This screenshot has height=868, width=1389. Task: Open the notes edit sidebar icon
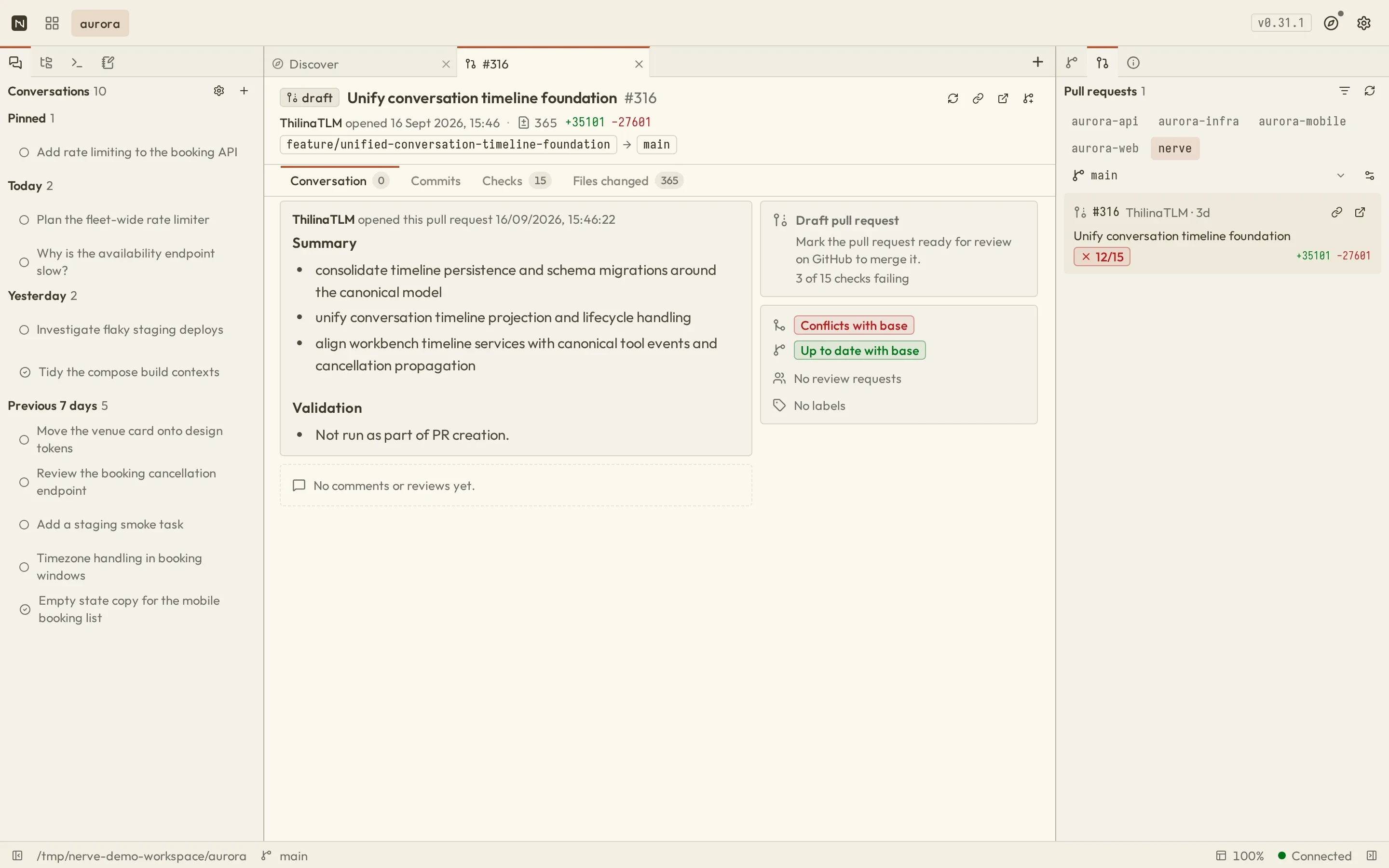tap(108, 63)
